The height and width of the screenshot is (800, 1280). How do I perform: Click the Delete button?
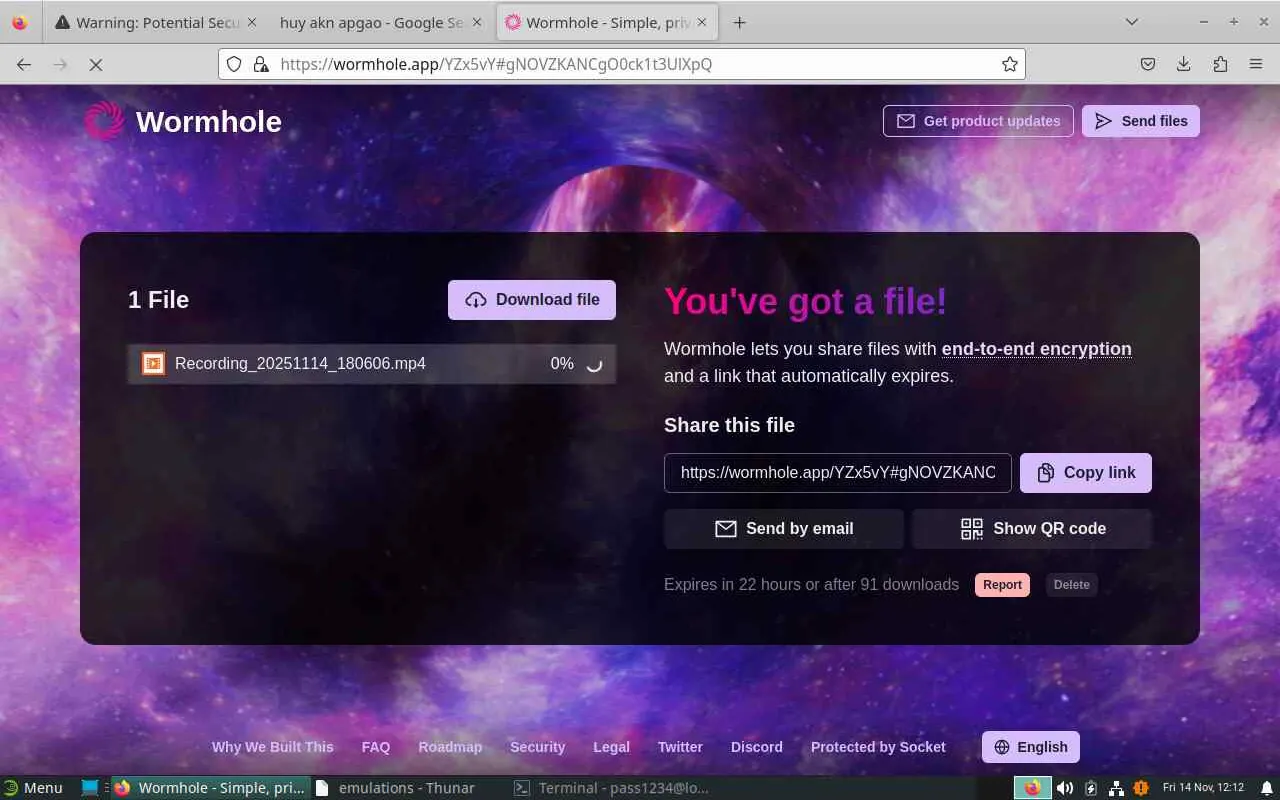coord(1071,585)
